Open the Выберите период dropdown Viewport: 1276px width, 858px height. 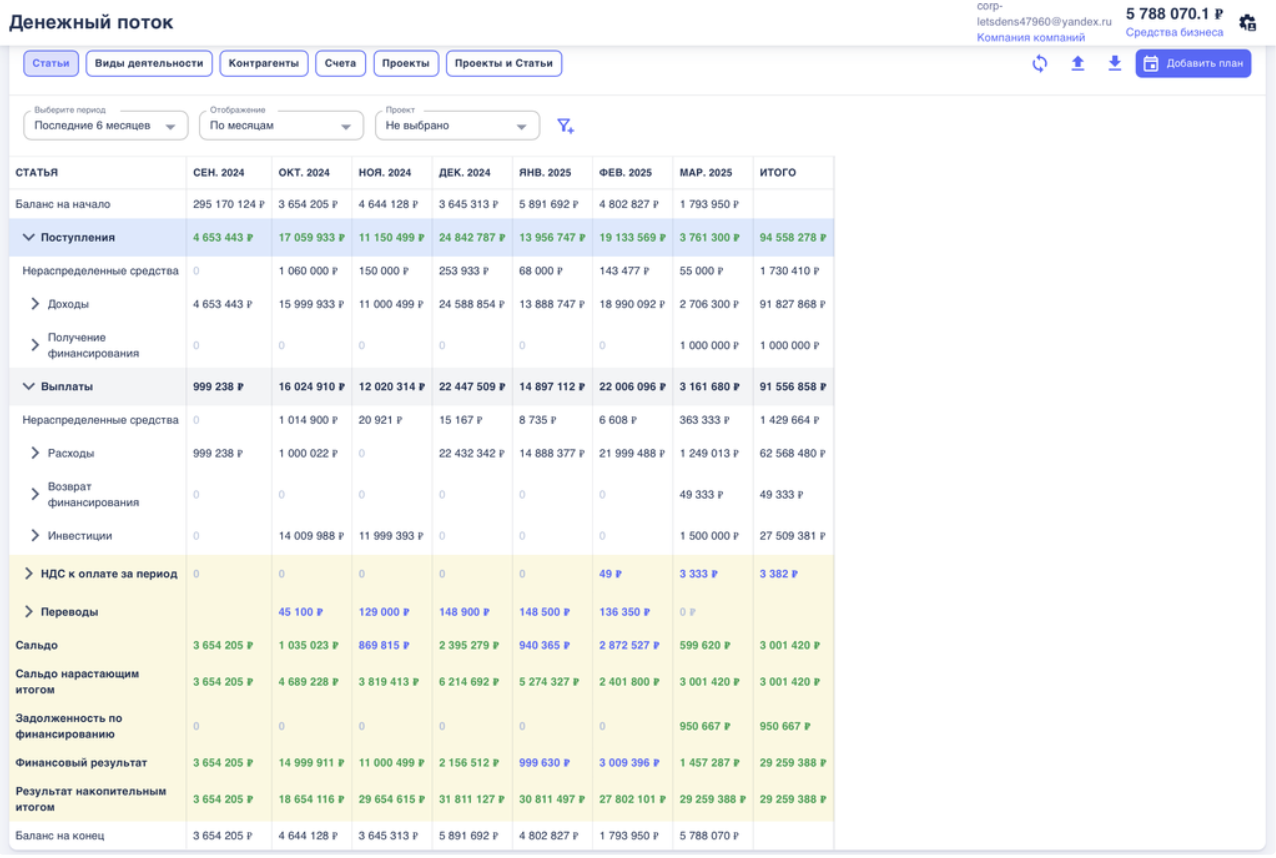coord(105,126)
